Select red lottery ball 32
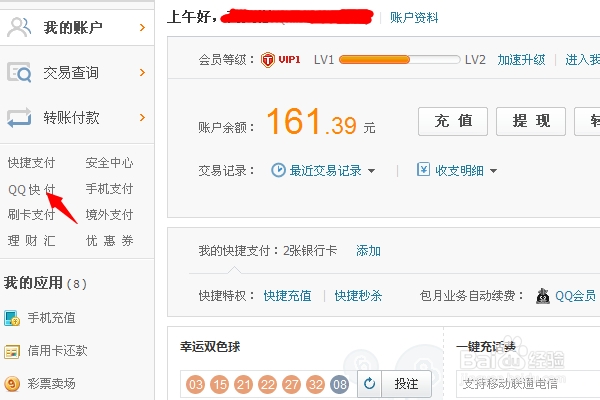 [x=316, y=384]
